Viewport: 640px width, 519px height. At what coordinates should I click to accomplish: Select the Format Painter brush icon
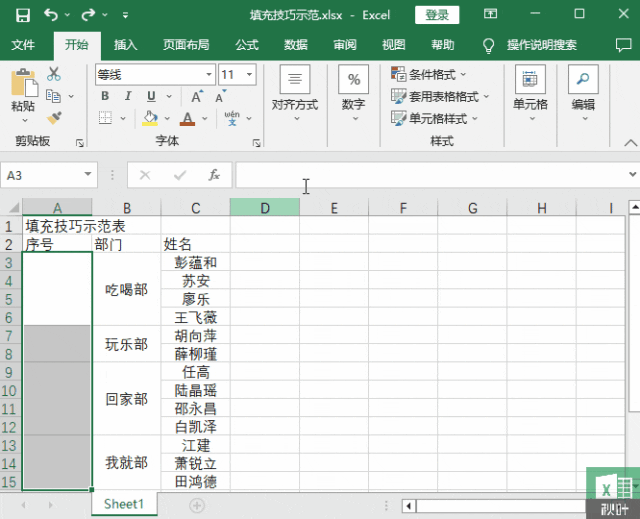(54, 118)
